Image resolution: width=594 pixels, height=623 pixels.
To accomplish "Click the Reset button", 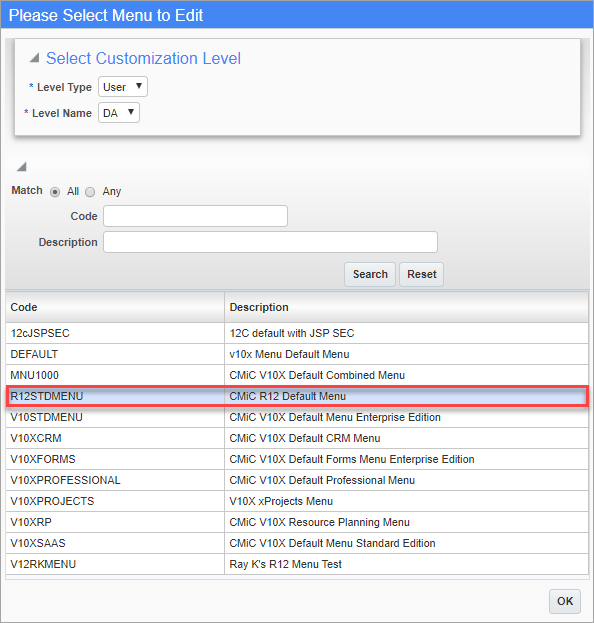I will pos(422,274).
